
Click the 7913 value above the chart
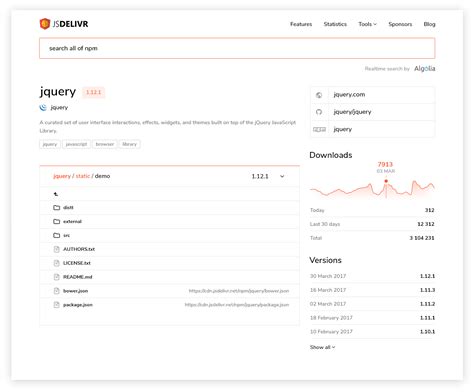point(385,164)
